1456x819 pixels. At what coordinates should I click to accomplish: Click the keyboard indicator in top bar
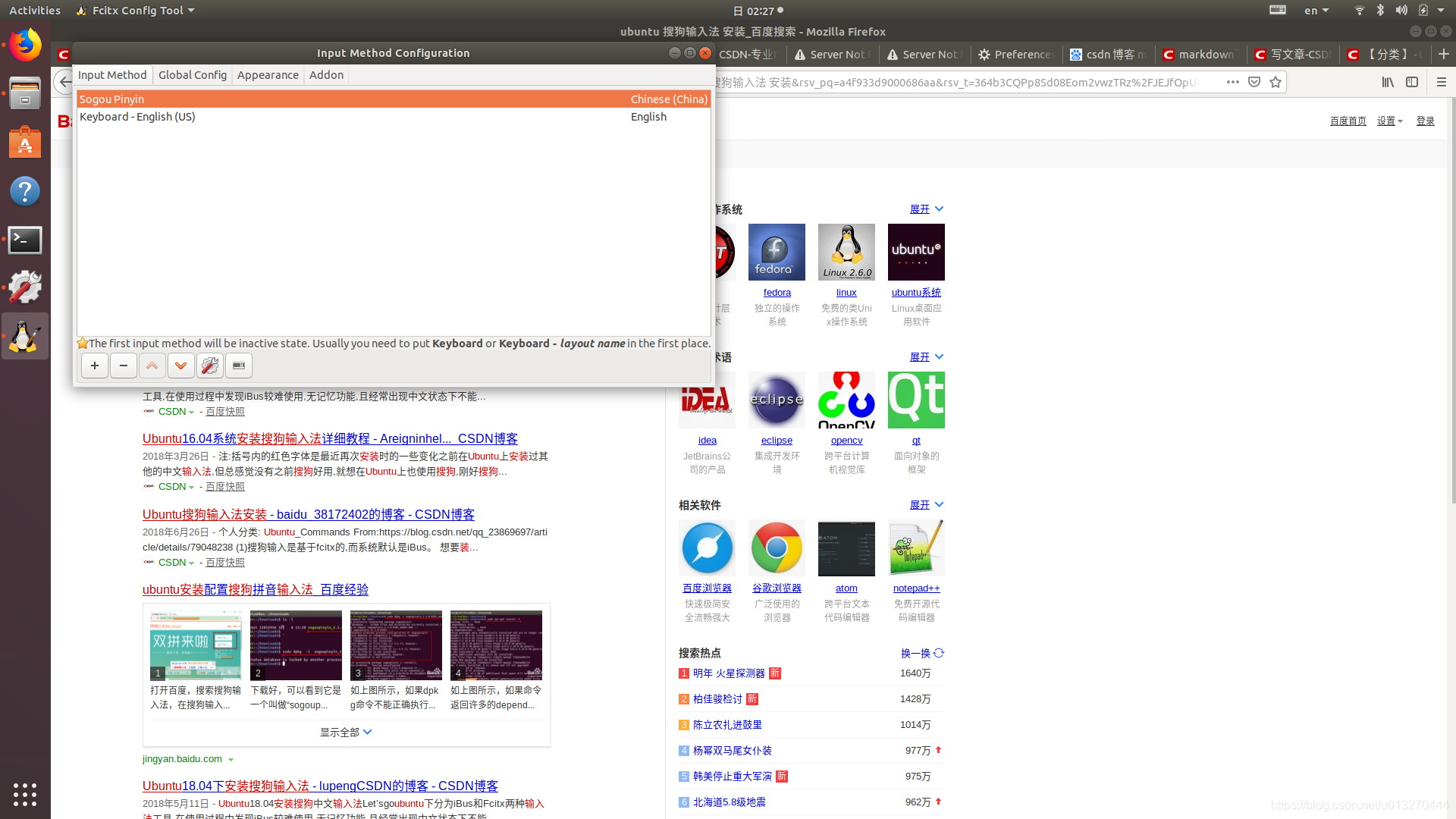pos(1278,10)
